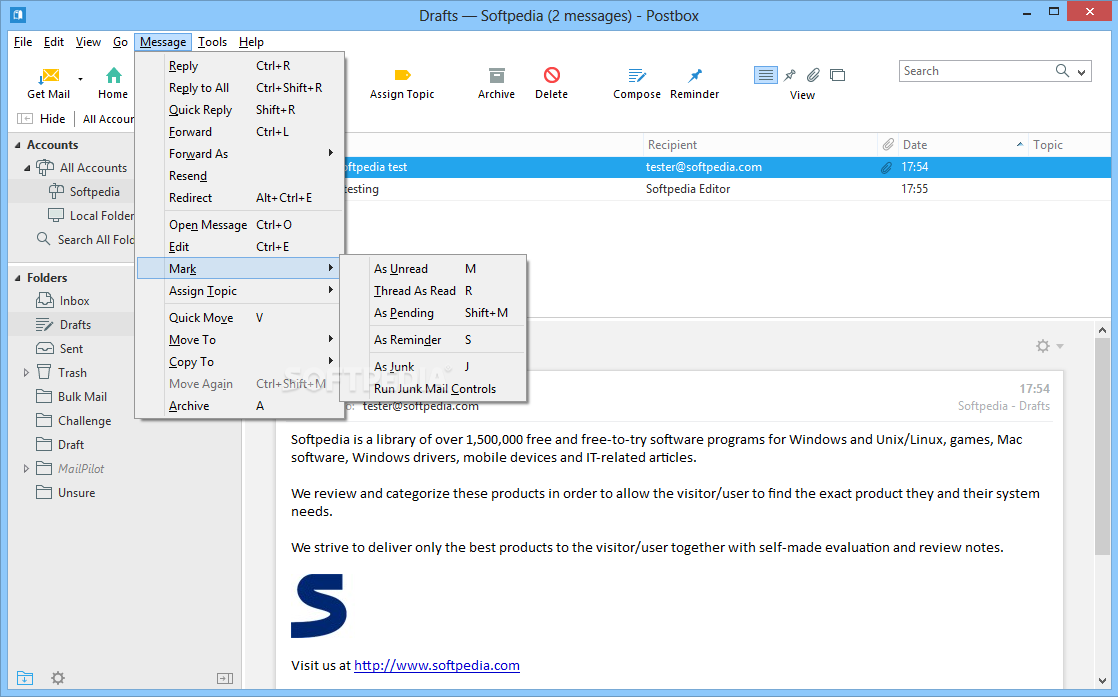This screenshot has height=697, width=1118.
Task: Archive the selected message from toolbar
Action: 496,83
